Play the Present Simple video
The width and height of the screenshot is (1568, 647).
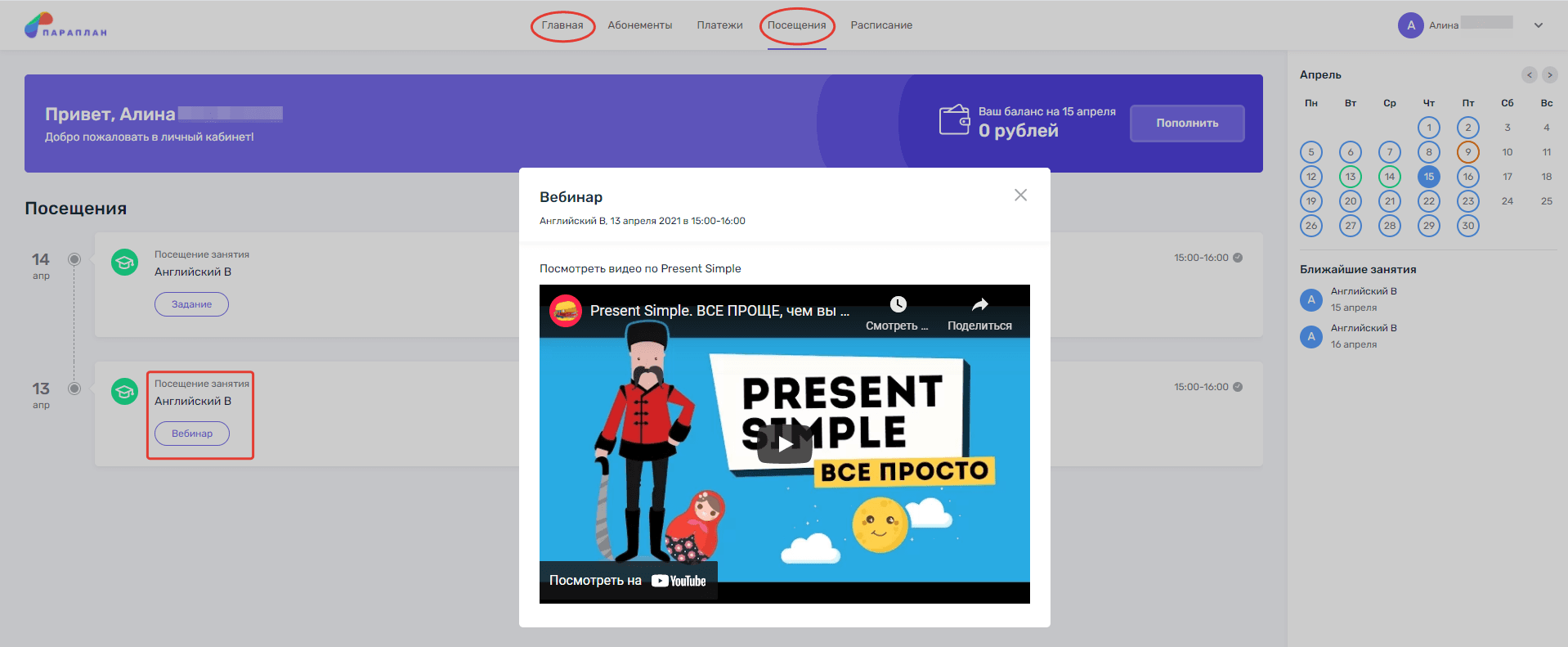pyautogui.click(x=784, y=444)
